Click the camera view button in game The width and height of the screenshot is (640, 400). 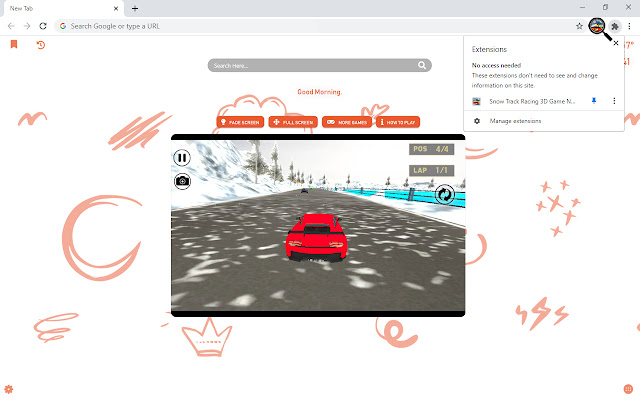click(182, 181)
